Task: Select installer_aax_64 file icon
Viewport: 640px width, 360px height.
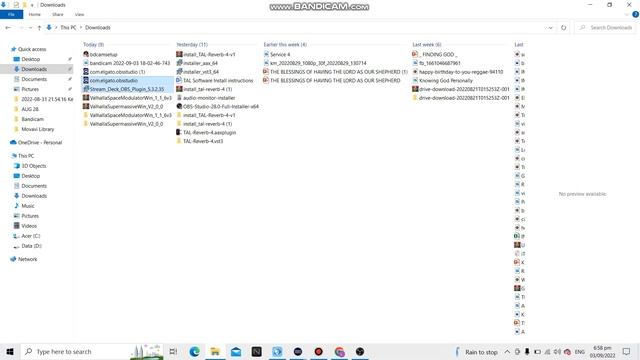Action: [x=179, y=63]
